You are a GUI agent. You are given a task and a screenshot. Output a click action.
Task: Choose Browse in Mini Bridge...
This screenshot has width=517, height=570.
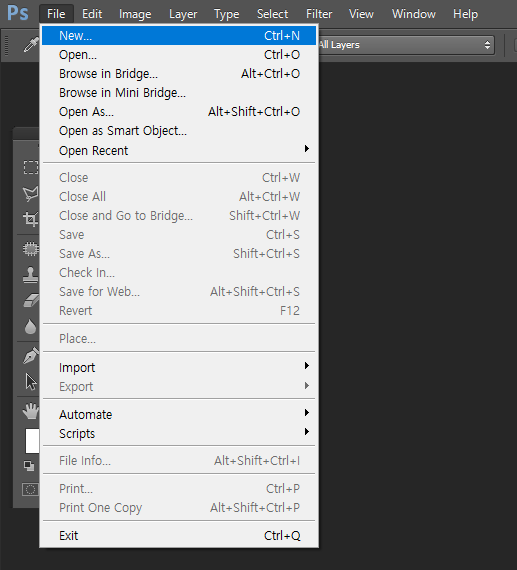tap(179, 93)
